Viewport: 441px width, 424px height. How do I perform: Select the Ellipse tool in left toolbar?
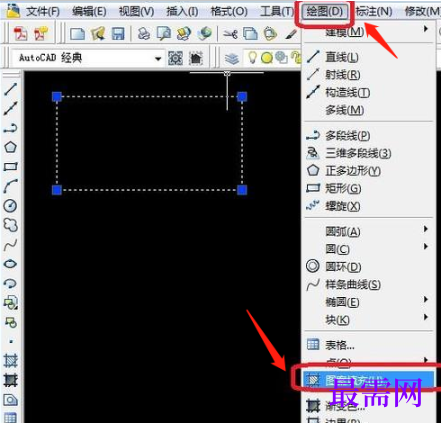click(x=10, y=264)
